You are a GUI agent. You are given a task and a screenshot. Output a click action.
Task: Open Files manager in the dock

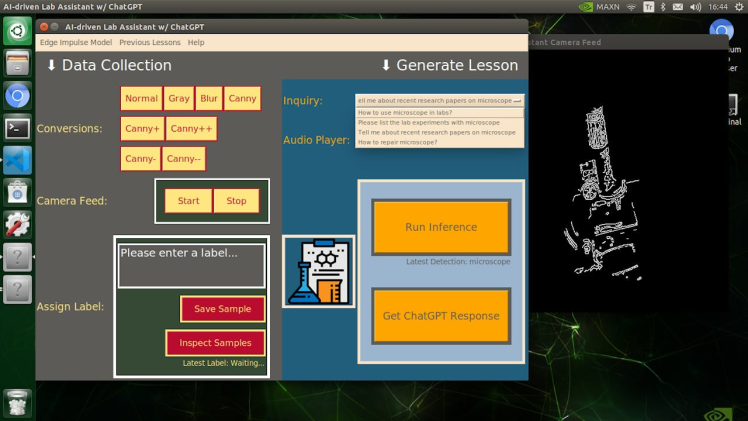coord(18,63)
